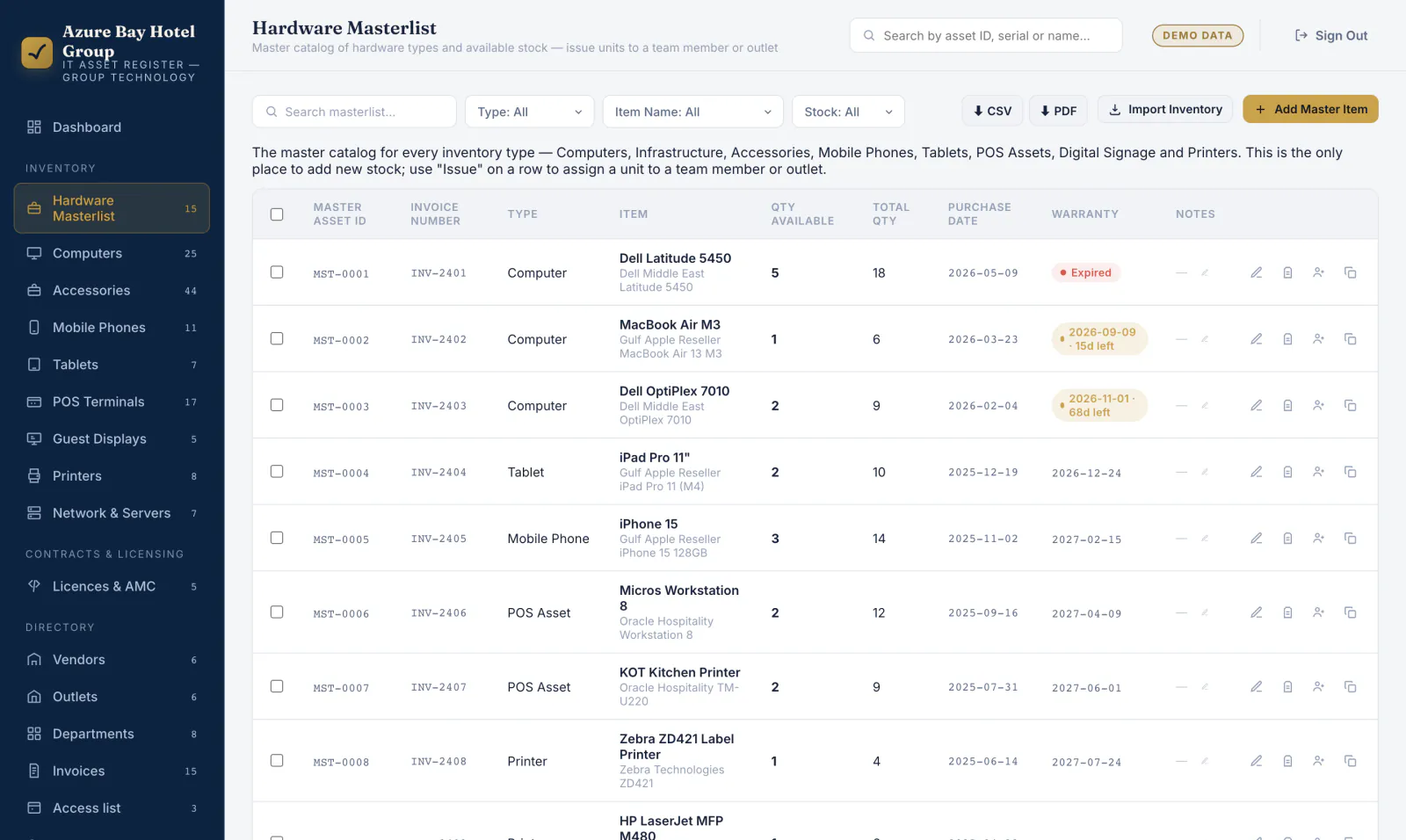Tick MST-0006 Micros Workstation checkbox

[277, 612]
